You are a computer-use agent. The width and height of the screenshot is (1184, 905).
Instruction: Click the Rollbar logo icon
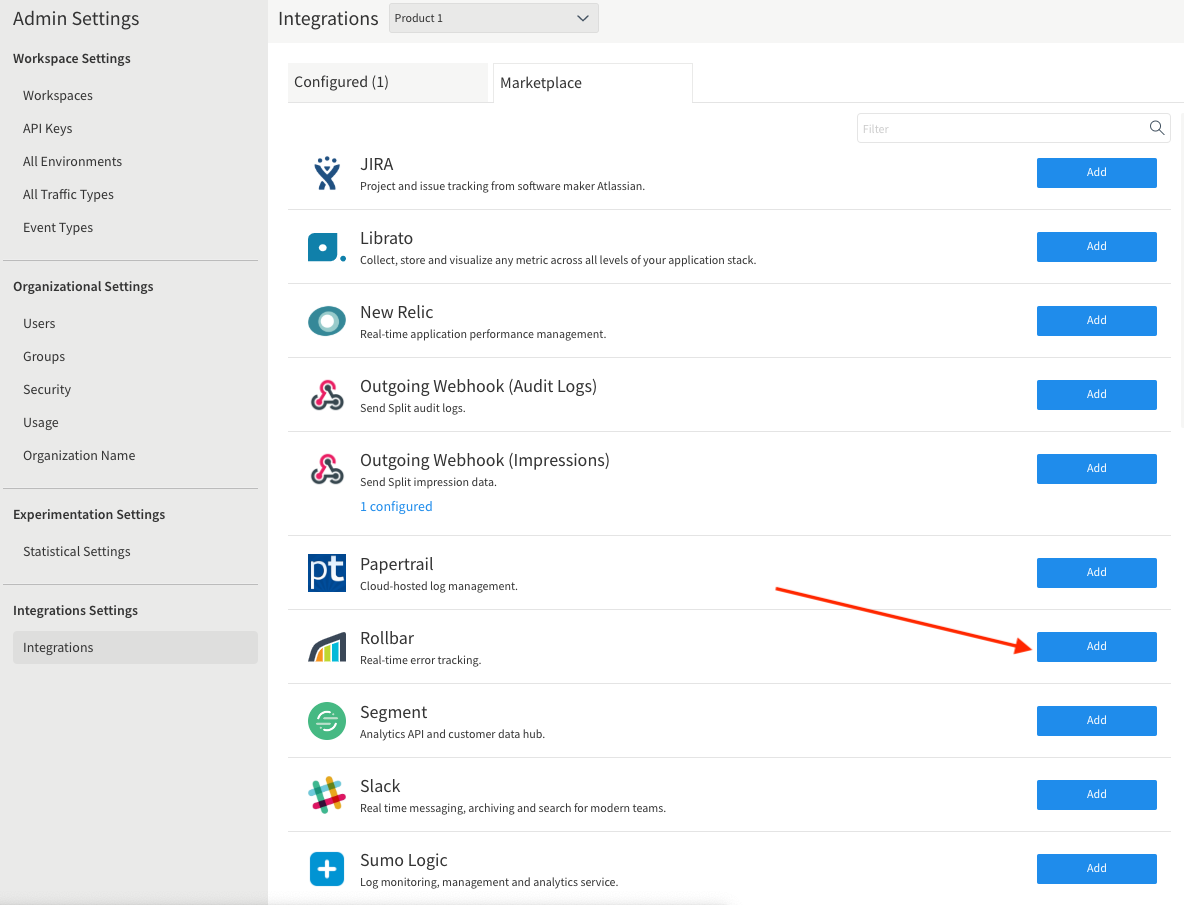point(327,647)
